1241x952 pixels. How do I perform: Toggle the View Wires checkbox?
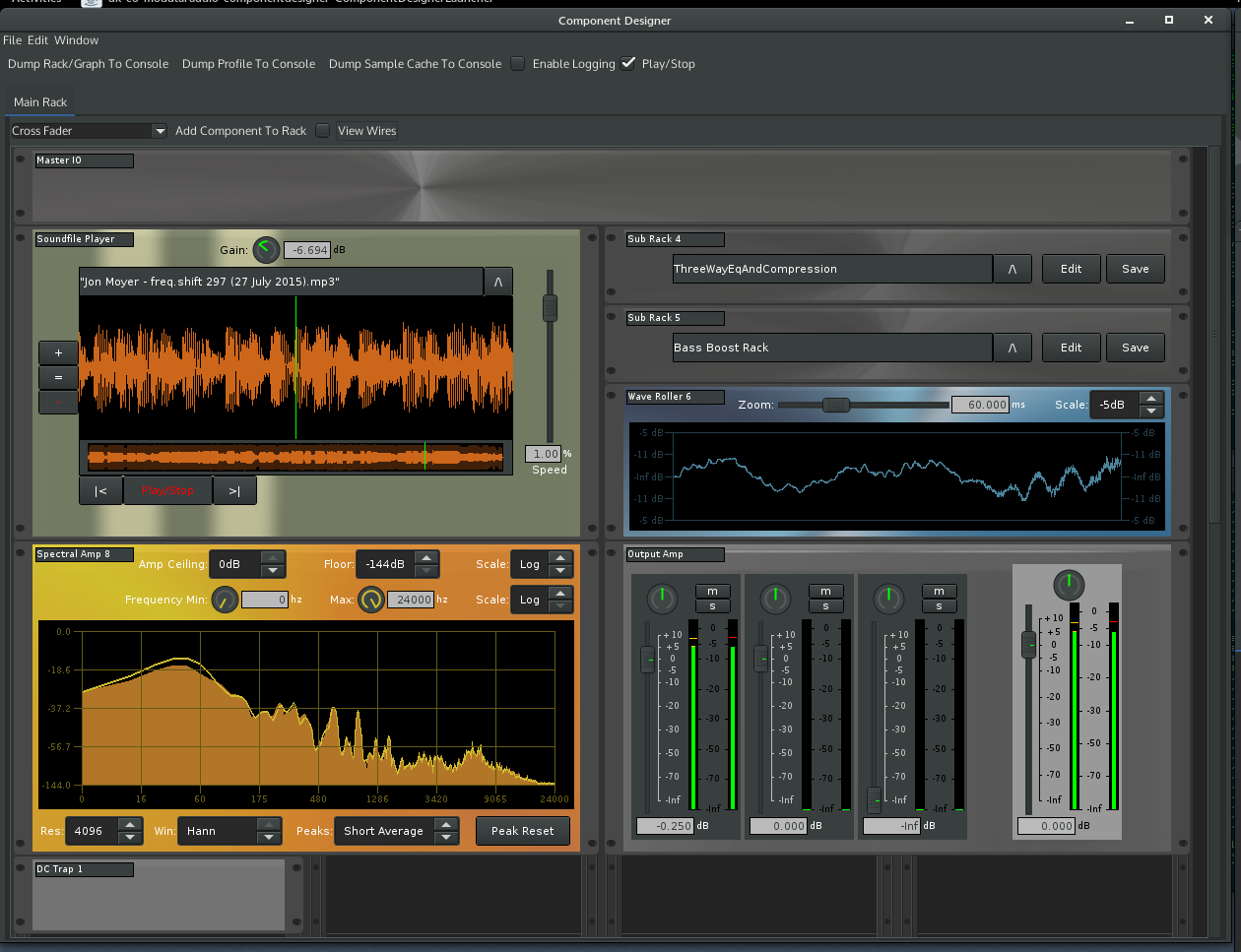click(x=322, y=131)
